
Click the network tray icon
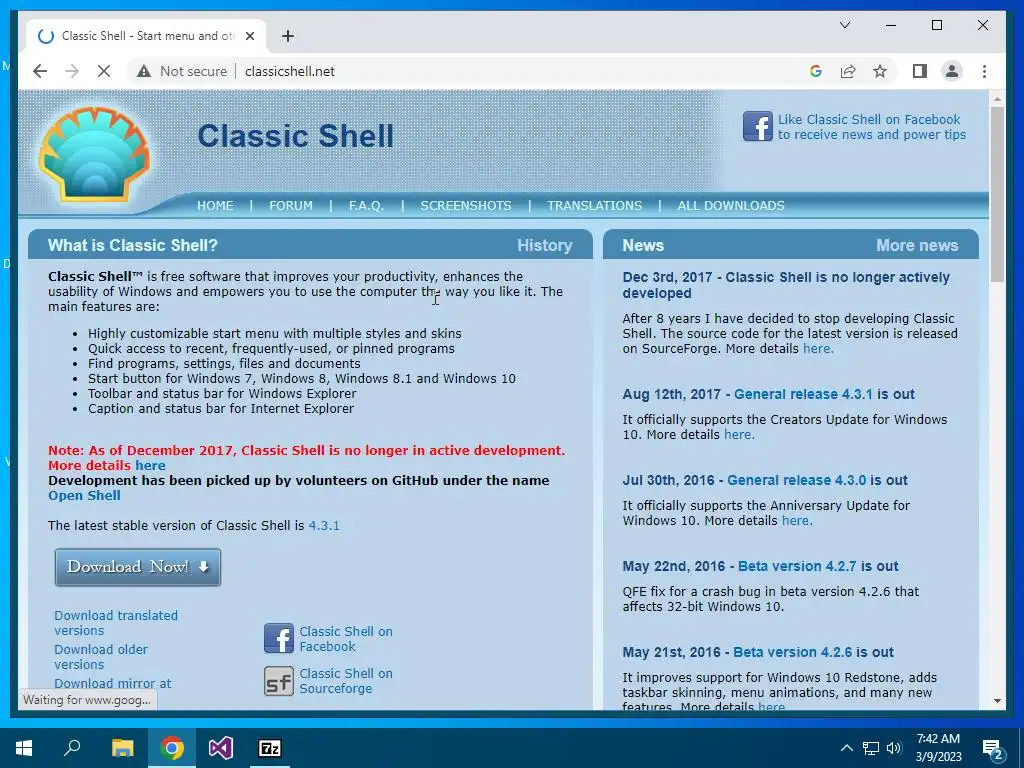(x=871, y=748)
